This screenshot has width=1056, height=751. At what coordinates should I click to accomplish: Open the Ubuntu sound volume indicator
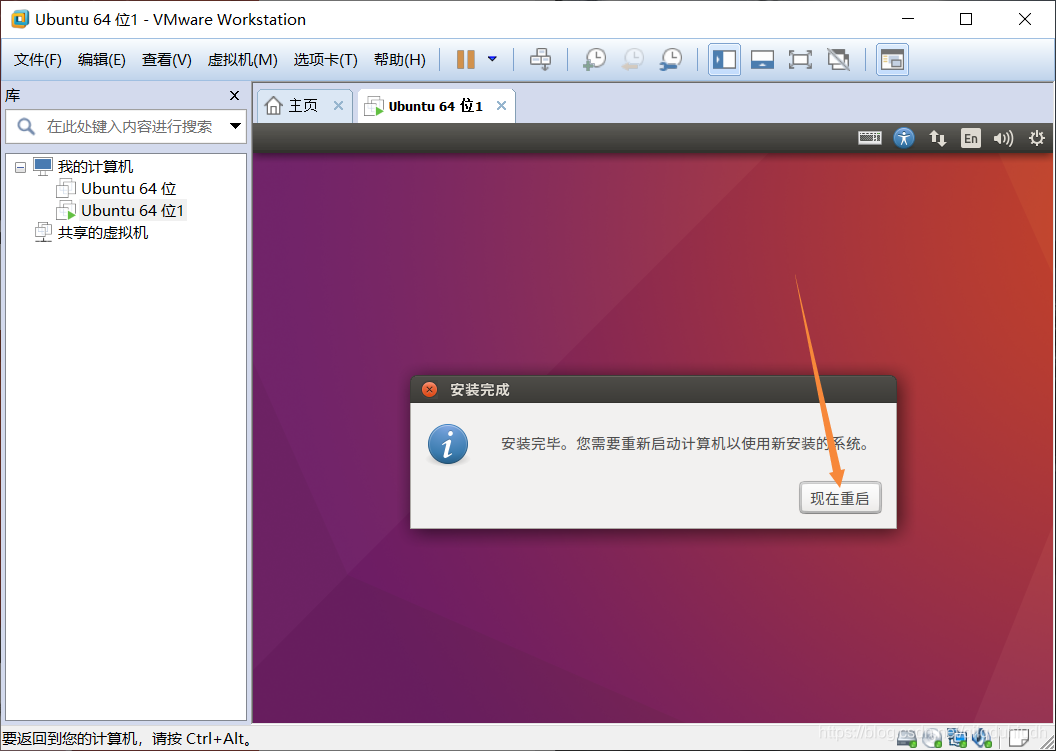[1003, 138]
